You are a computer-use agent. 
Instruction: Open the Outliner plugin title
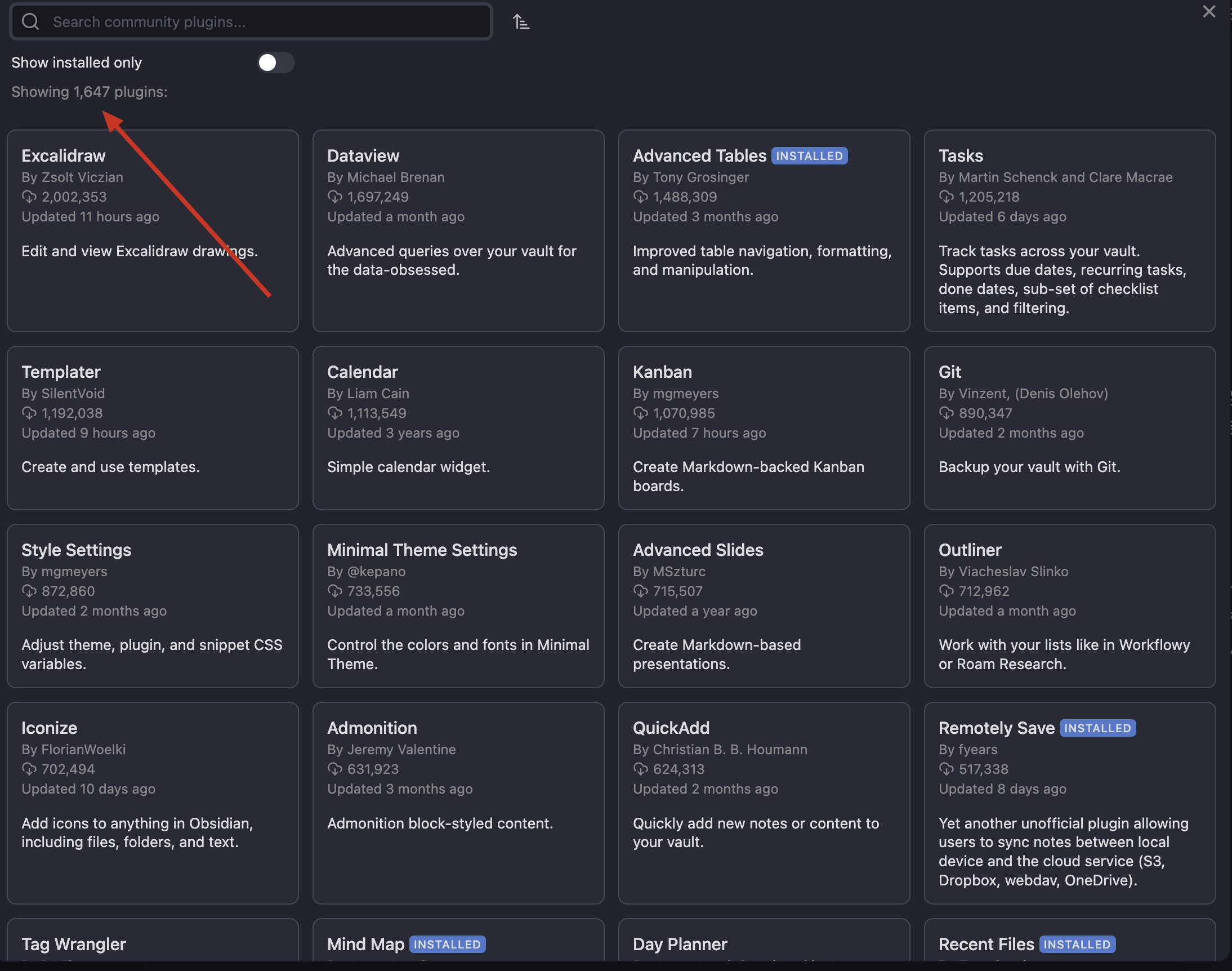pos(970,550)
